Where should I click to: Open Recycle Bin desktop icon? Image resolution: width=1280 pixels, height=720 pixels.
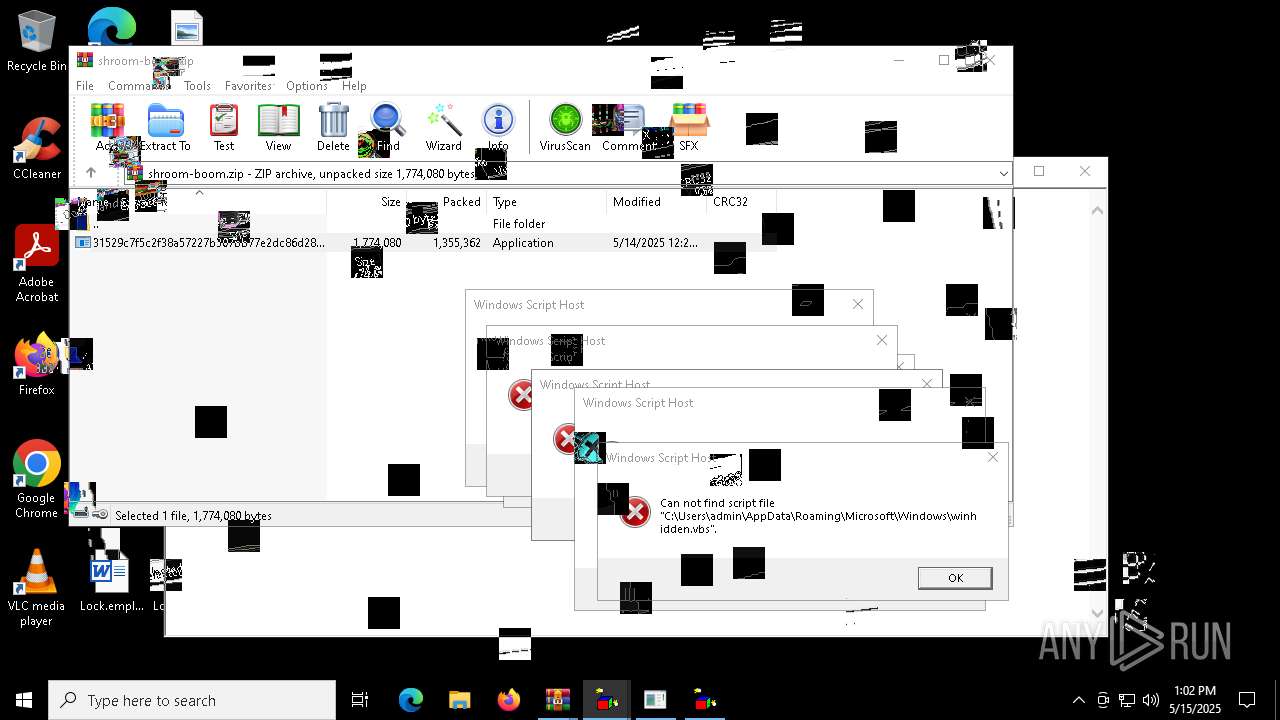[x=36, y=41]
